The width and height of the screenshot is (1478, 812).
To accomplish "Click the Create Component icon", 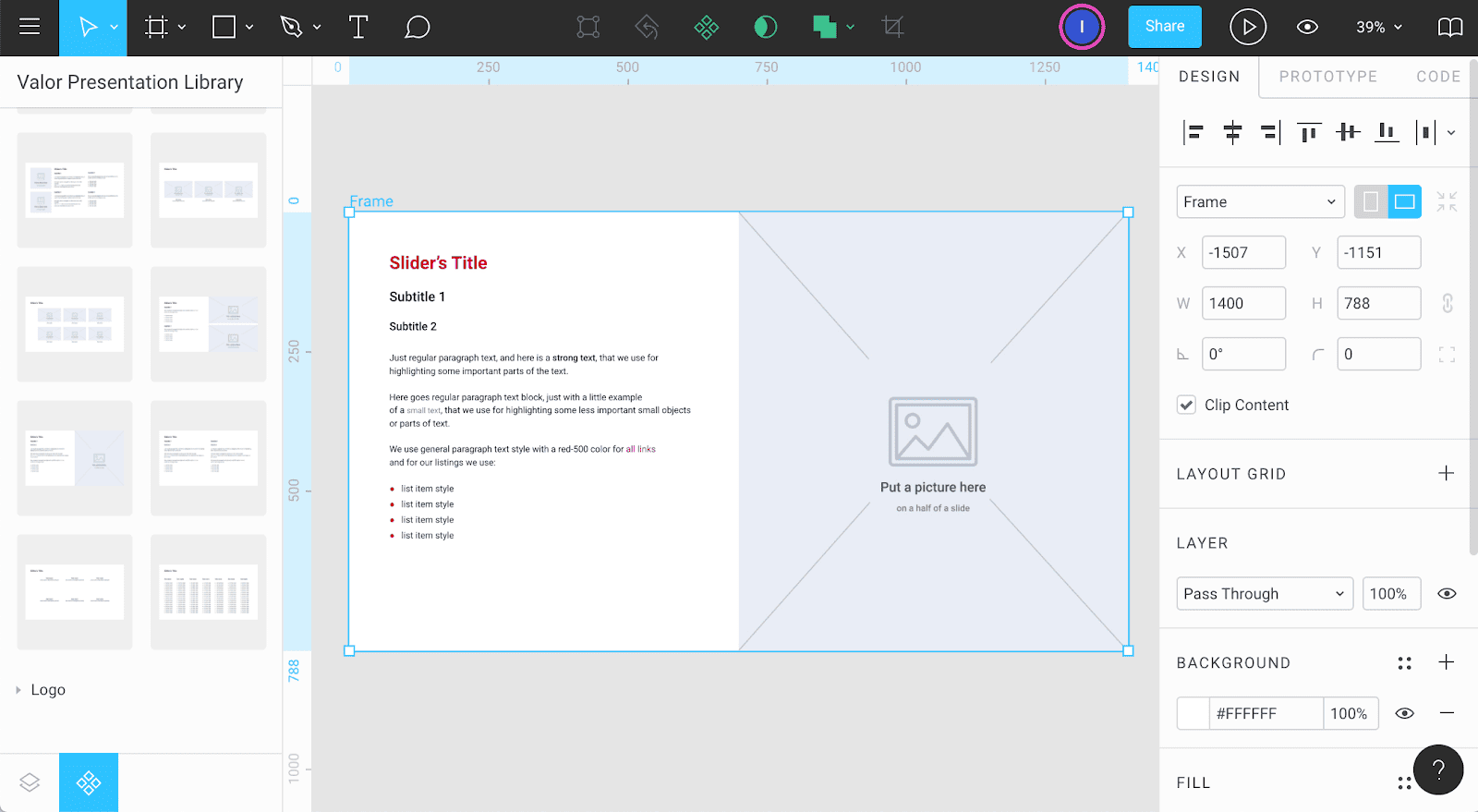I will 706,27.
